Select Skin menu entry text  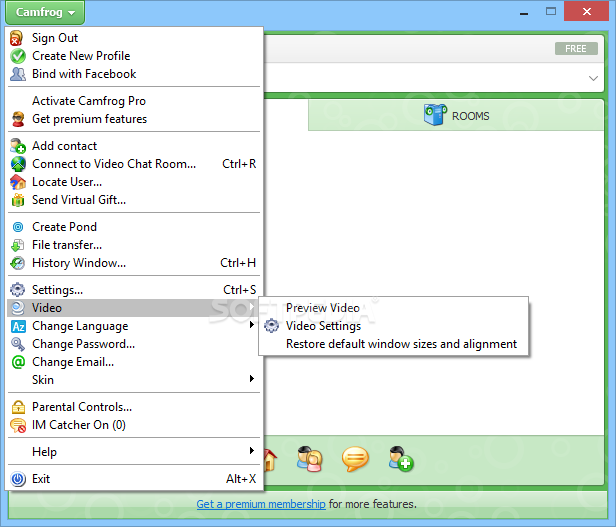point(43,380)
